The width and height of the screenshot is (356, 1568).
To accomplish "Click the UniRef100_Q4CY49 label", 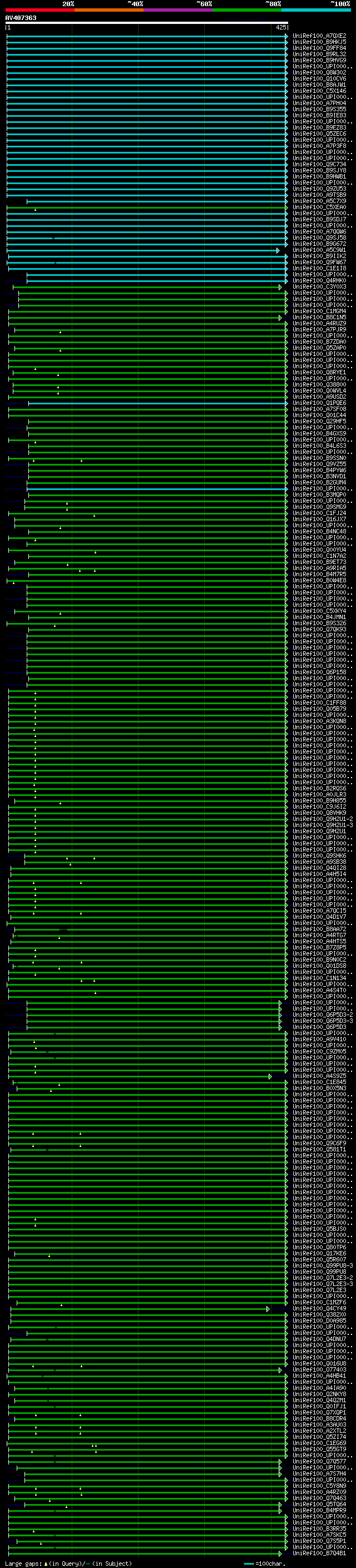I will point(319,1308).
